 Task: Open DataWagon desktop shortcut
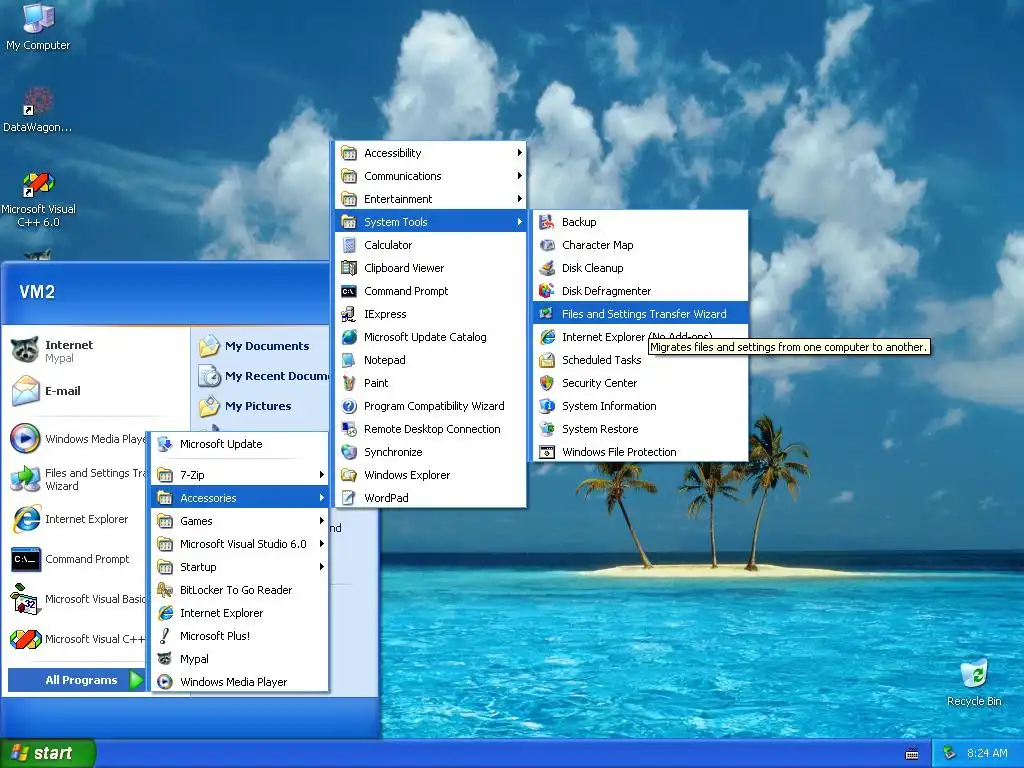tap(38, 109)
